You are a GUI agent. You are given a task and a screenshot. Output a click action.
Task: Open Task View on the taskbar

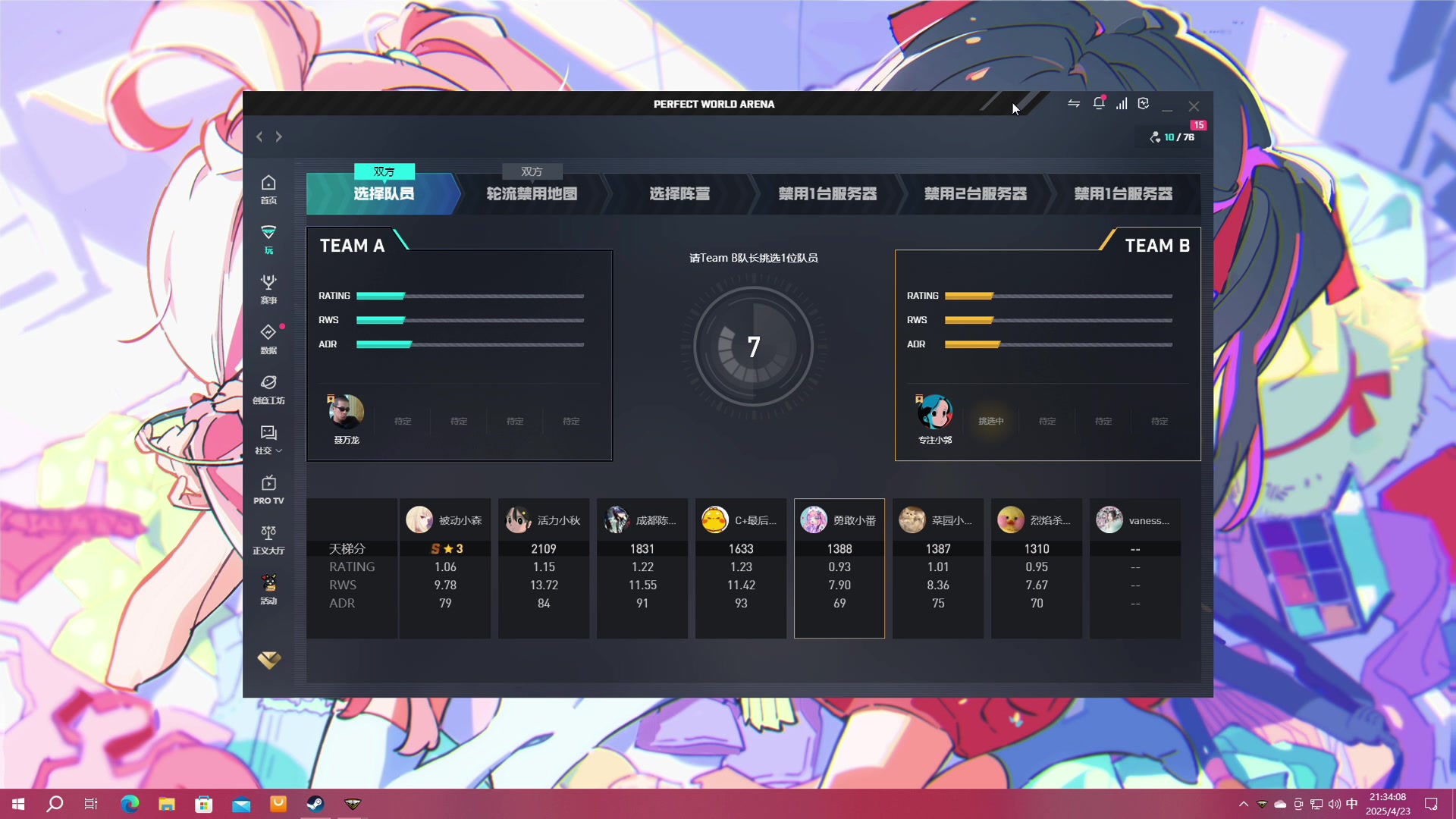(x=91, y=804)
